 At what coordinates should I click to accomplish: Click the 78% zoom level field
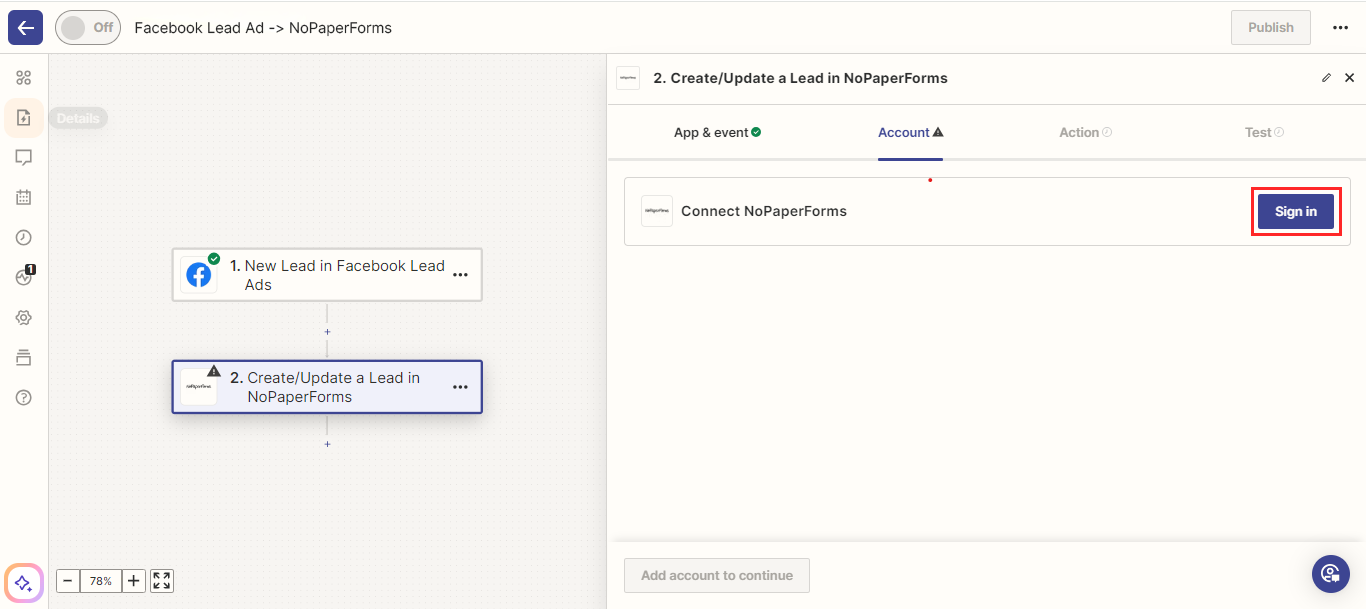click(101, 581)
